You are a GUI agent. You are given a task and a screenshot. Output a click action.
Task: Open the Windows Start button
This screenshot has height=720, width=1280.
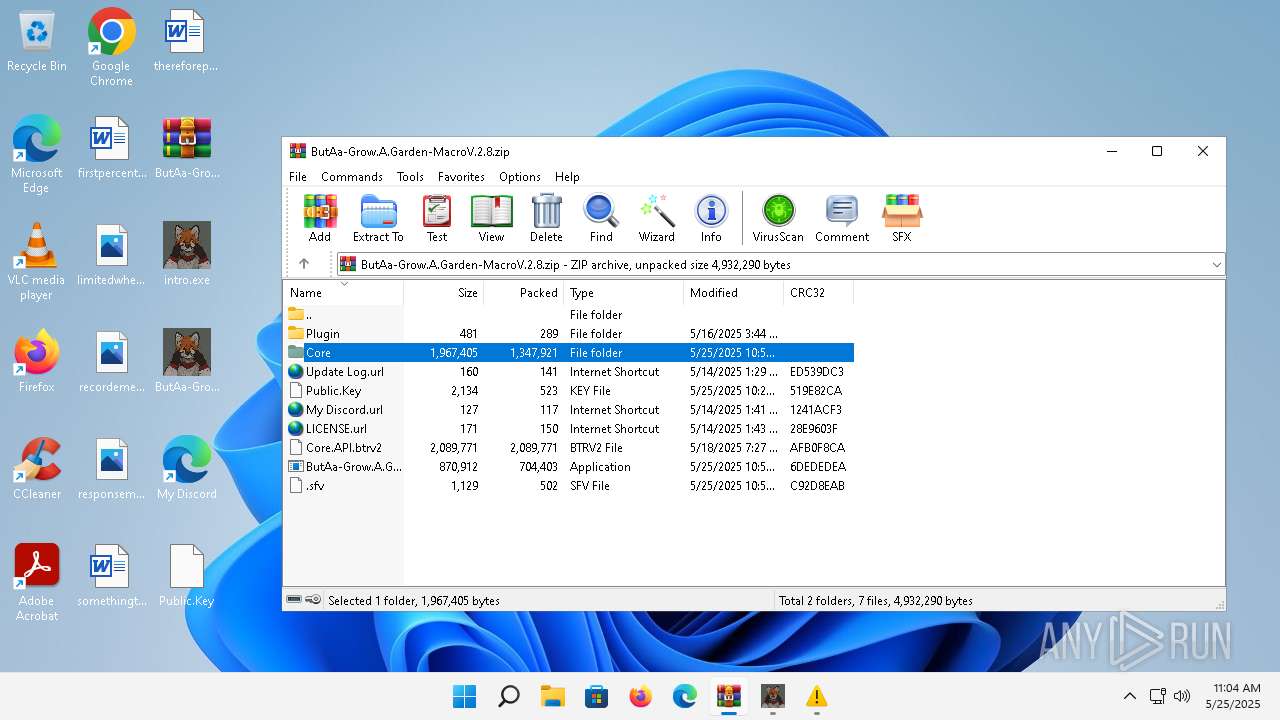coord(465,696)
